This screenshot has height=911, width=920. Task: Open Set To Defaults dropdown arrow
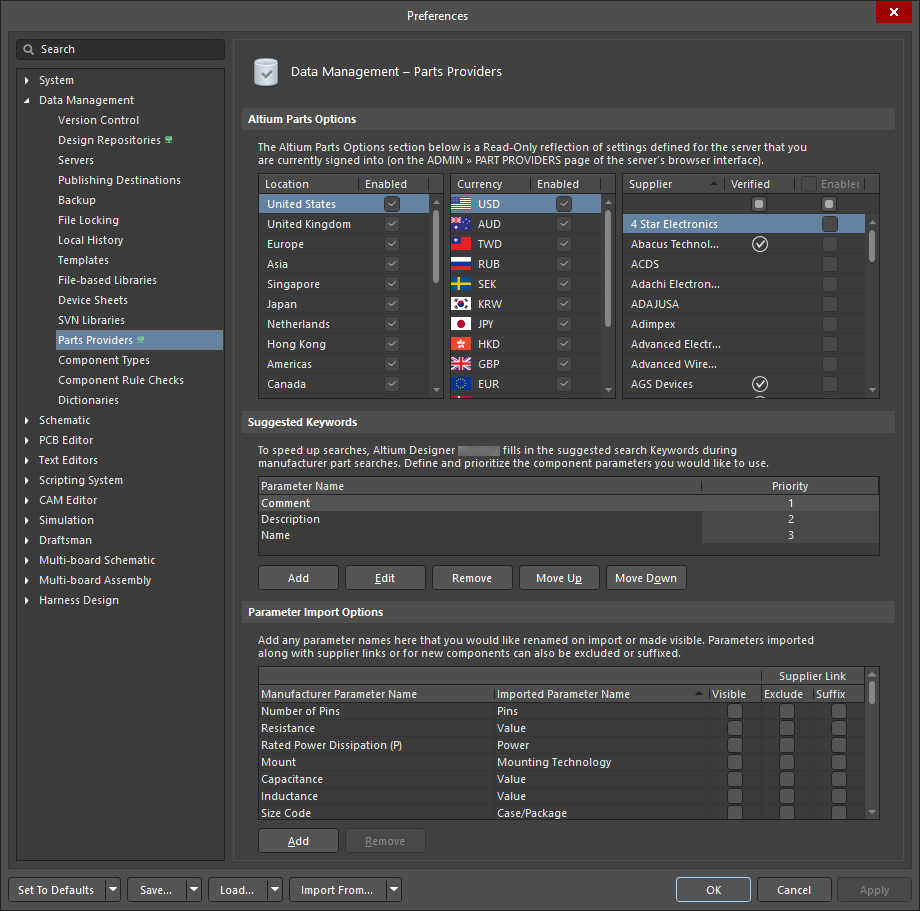[113, 889]
